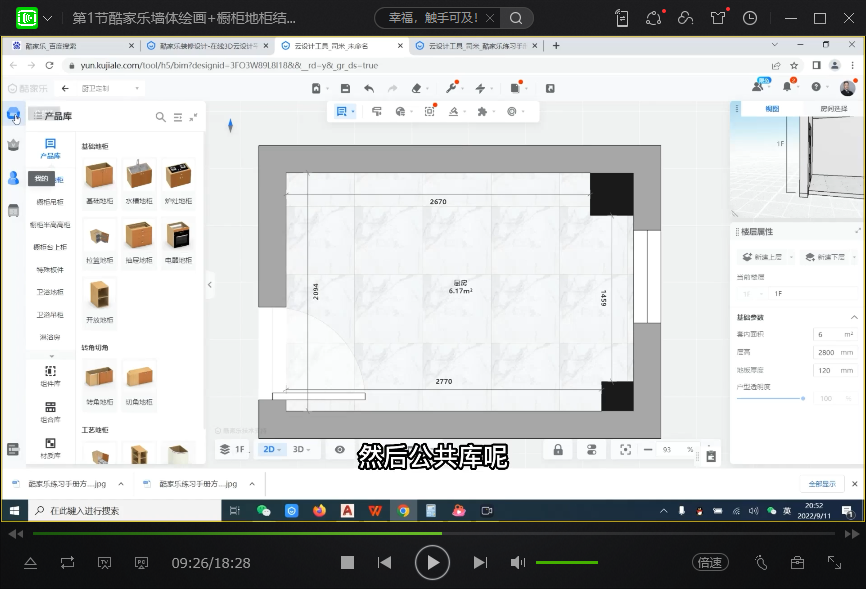Play the video with the play button
The height and width of the screenshot is (589, 866).
[432, 562]
